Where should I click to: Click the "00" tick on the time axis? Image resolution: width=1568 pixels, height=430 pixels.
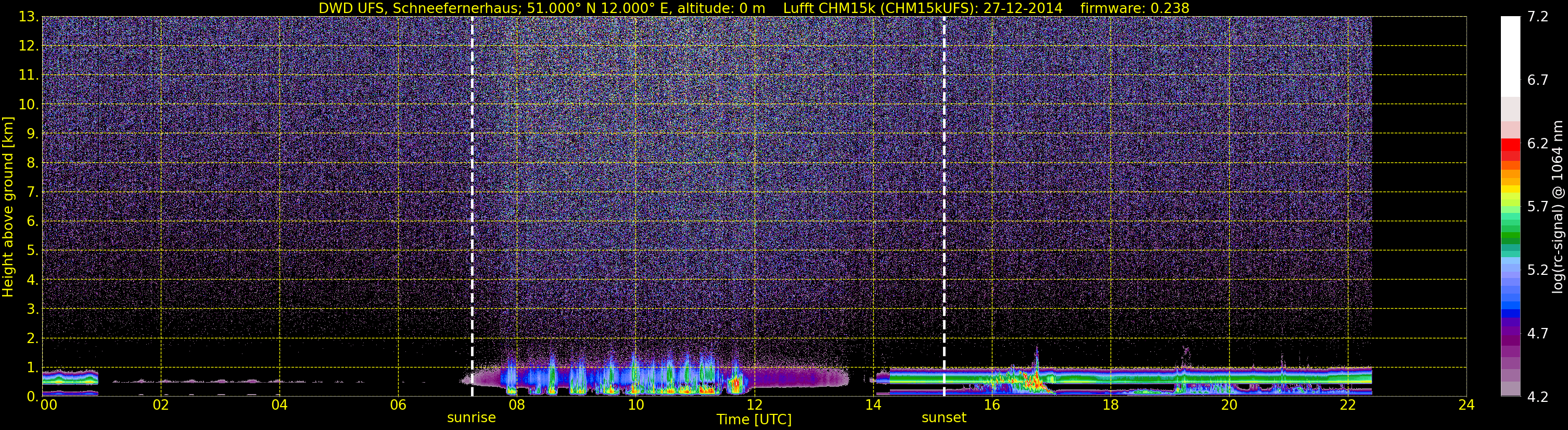(x=49, y=405)
